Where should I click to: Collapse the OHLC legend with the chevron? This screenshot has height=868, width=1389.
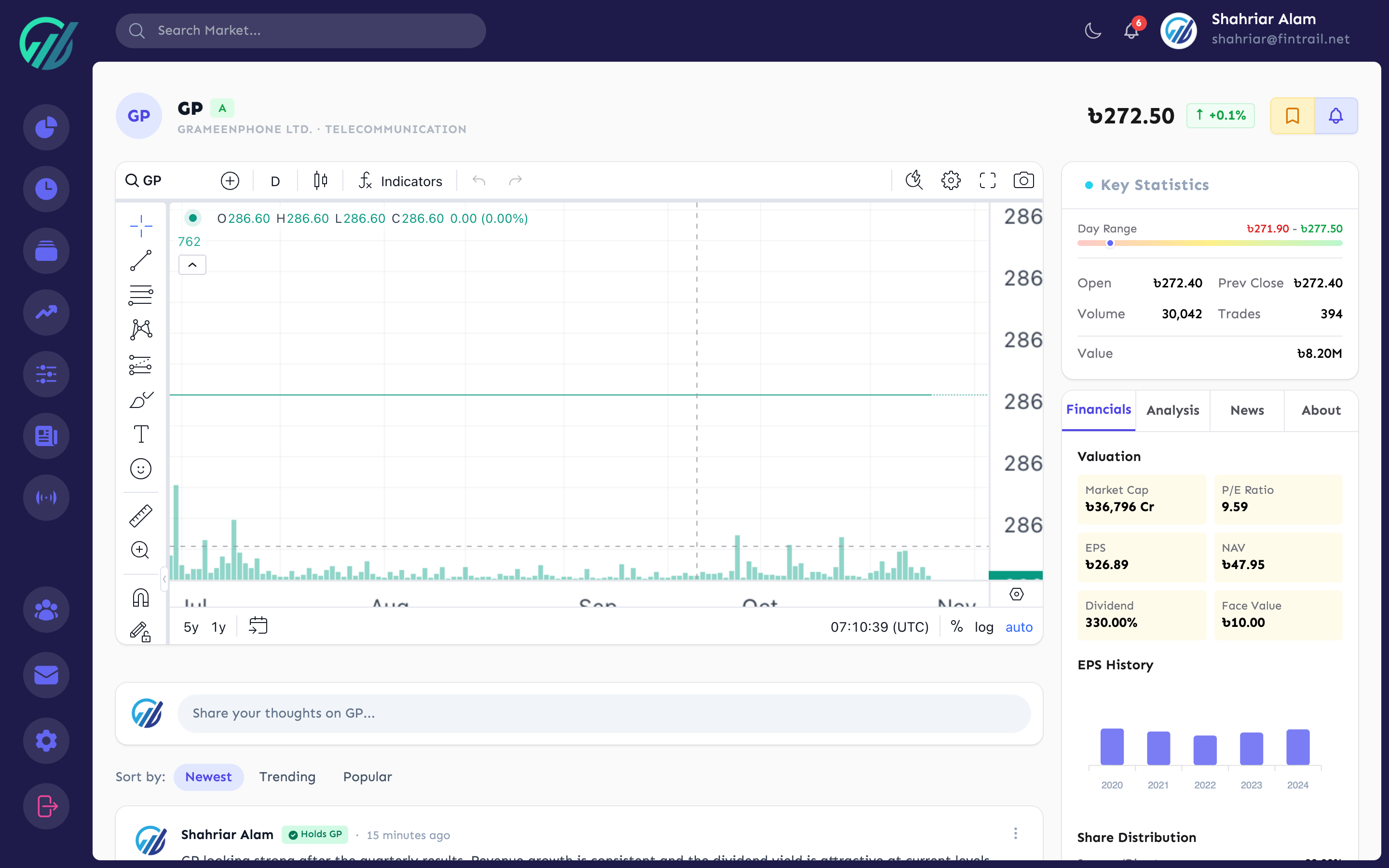coord(192,265)
